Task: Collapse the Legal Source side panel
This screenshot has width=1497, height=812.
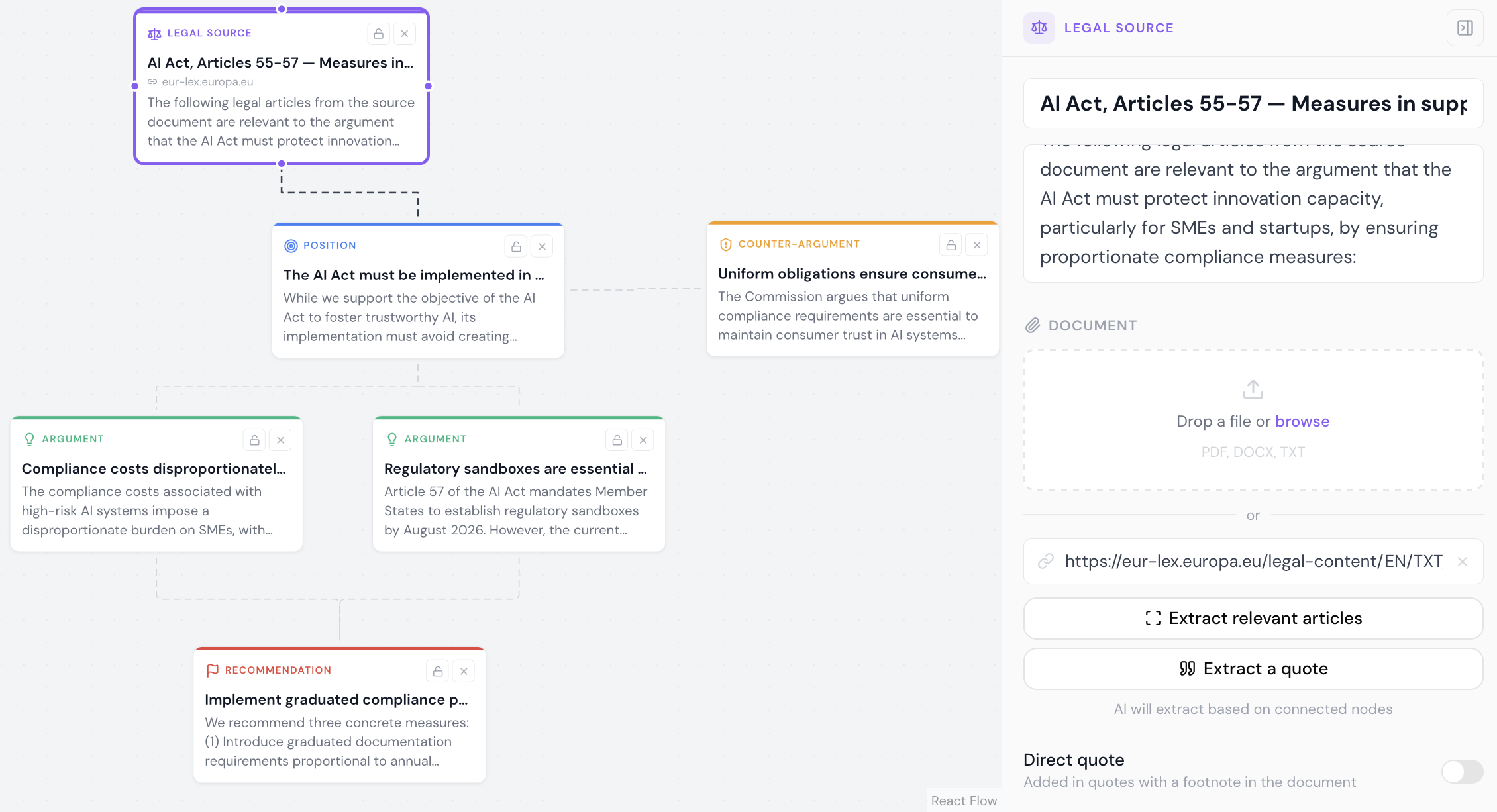Action: click(1465, 28)
